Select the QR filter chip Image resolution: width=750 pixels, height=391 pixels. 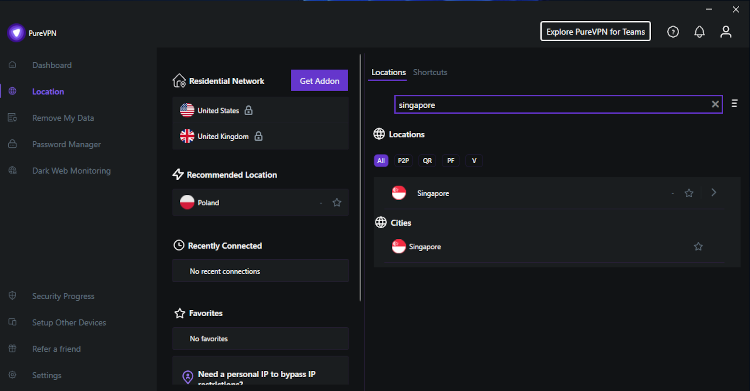pyautogui.click(x=427, y=160)
